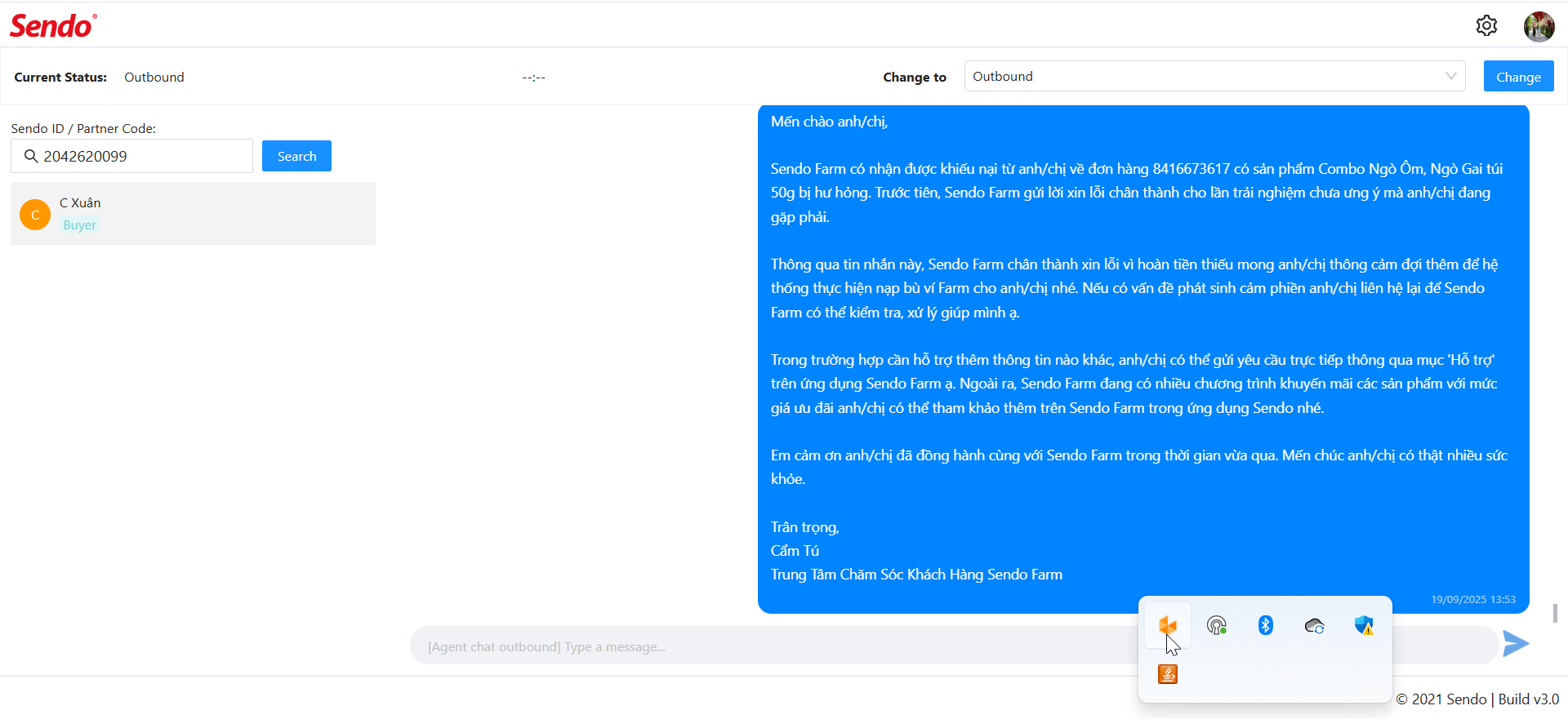Open the VPN keyhole tray icon
The height and width of the screenshot is (719, 1568).
point(1217,626)
